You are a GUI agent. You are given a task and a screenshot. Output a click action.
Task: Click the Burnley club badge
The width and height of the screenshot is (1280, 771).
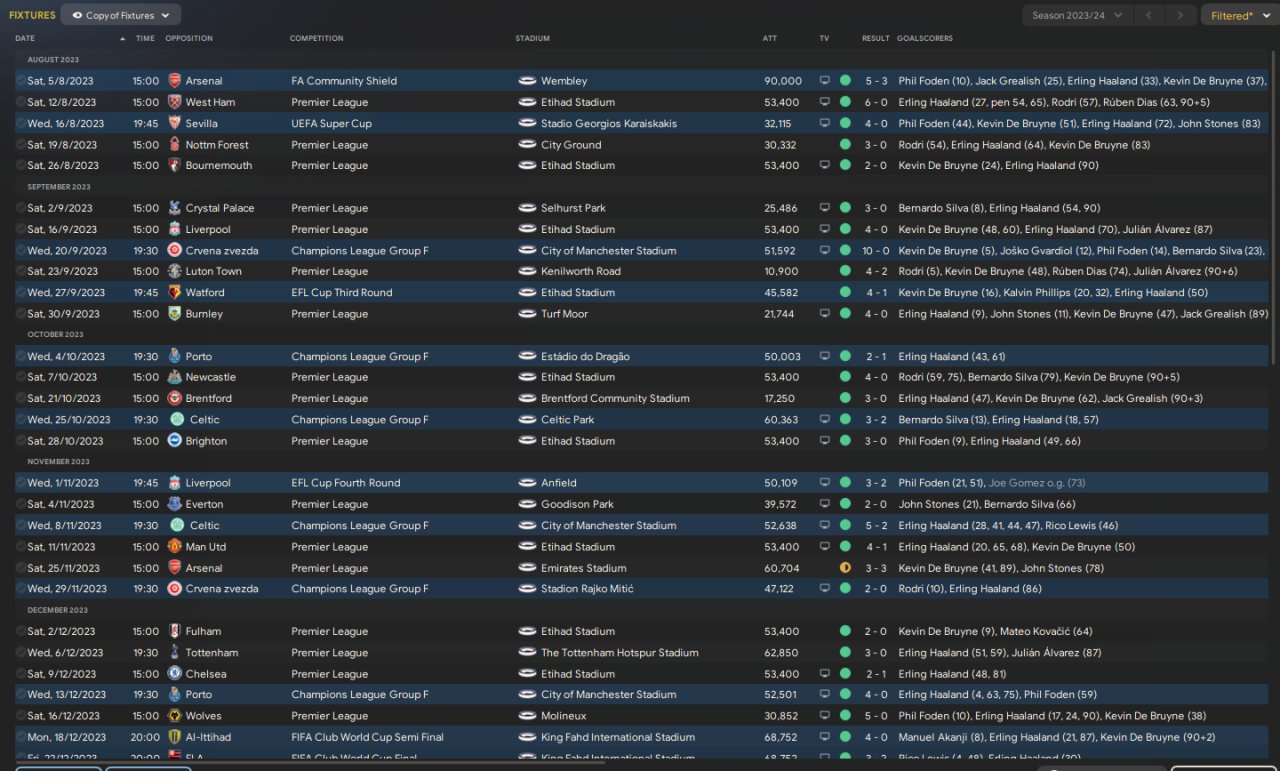click(x=175, y=313)
